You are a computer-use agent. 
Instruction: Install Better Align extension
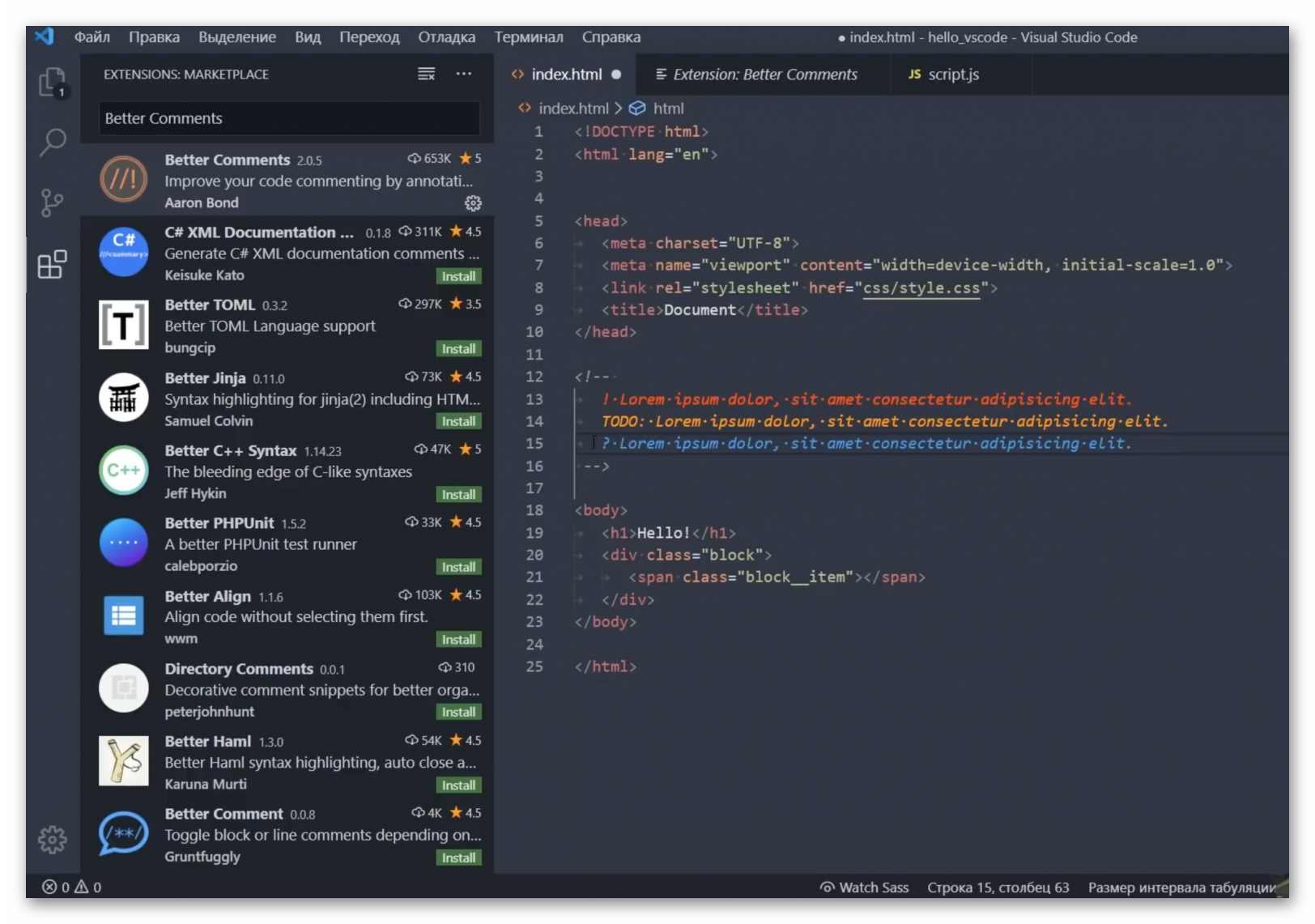458,640
